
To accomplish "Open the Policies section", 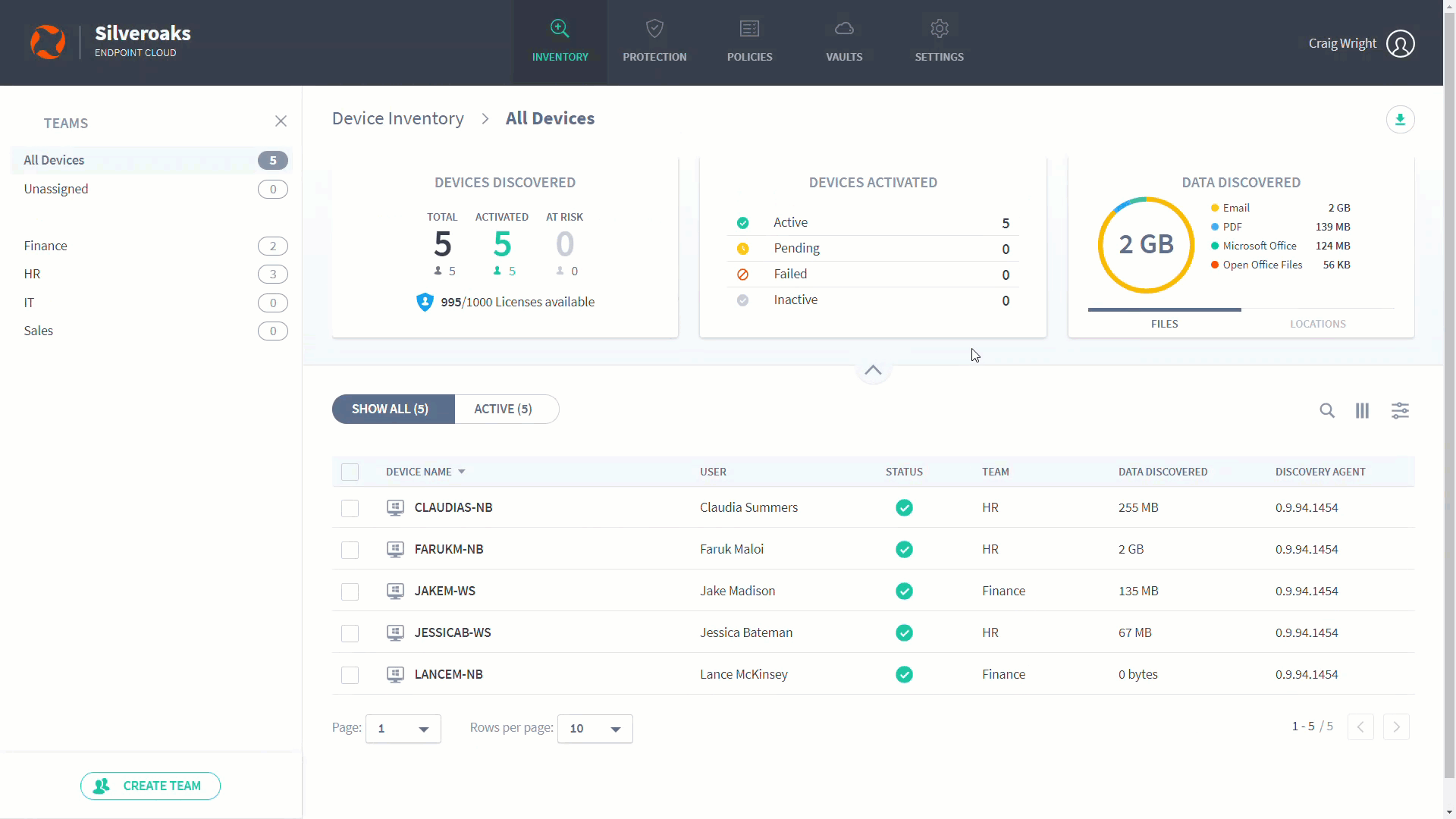I will tap(749, 42).
